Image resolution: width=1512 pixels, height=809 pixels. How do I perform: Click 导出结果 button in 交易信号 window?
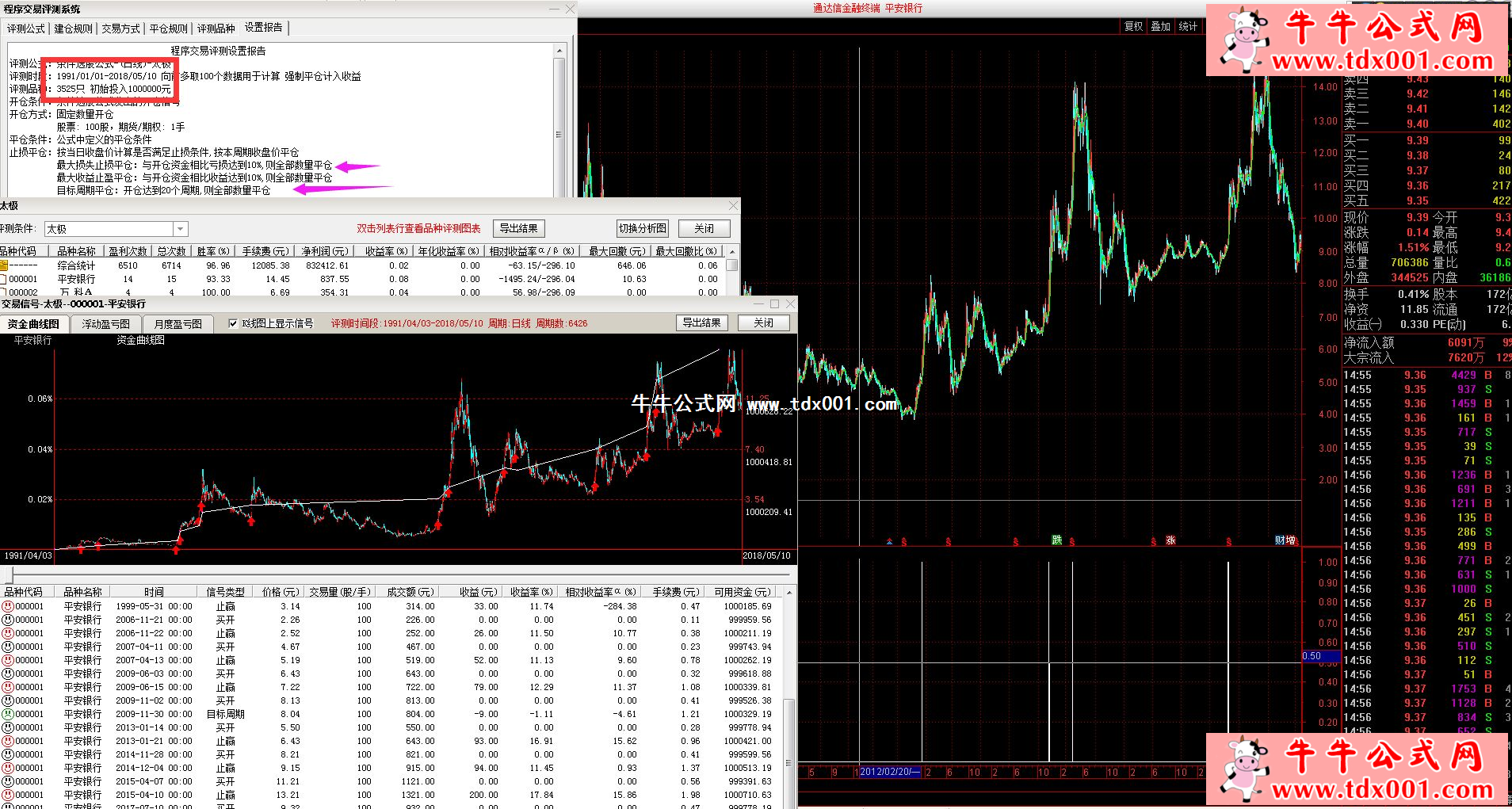click(x=701, y=322)
